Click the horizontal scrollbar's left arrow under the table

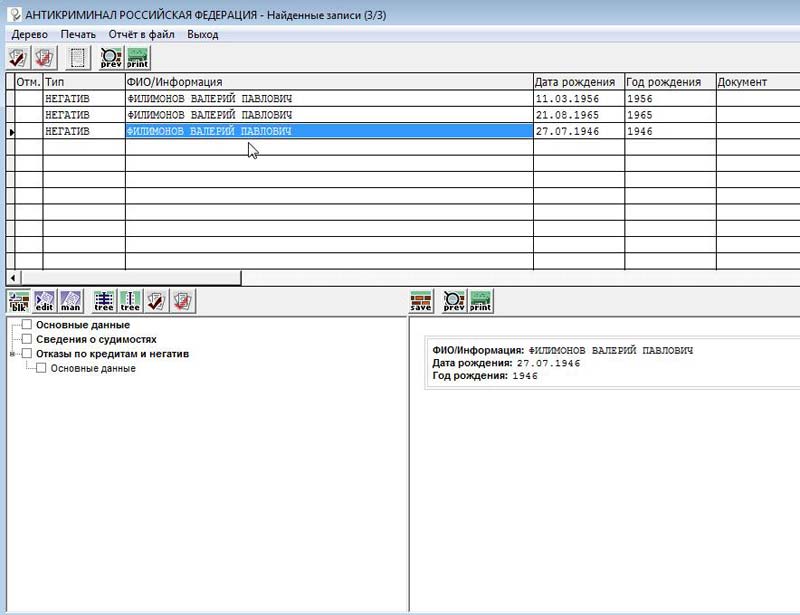(12, 278)
